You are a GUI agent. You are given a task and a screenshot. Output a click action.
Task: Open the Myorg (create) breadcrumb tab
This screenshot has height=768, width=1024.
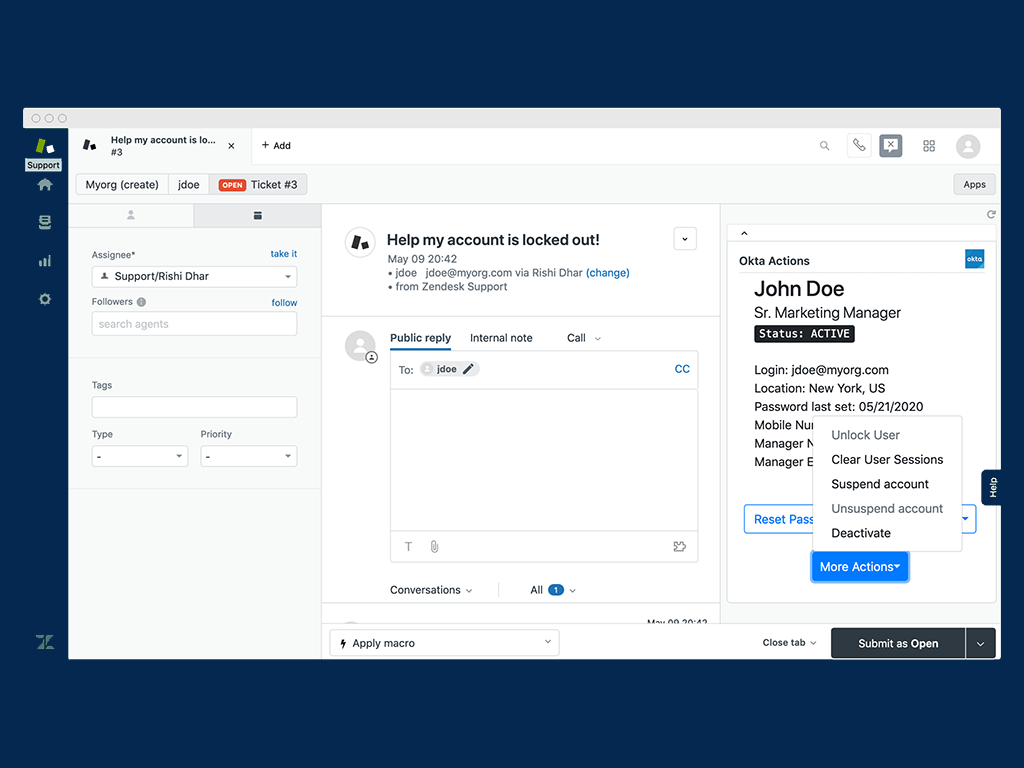(122, 185)
